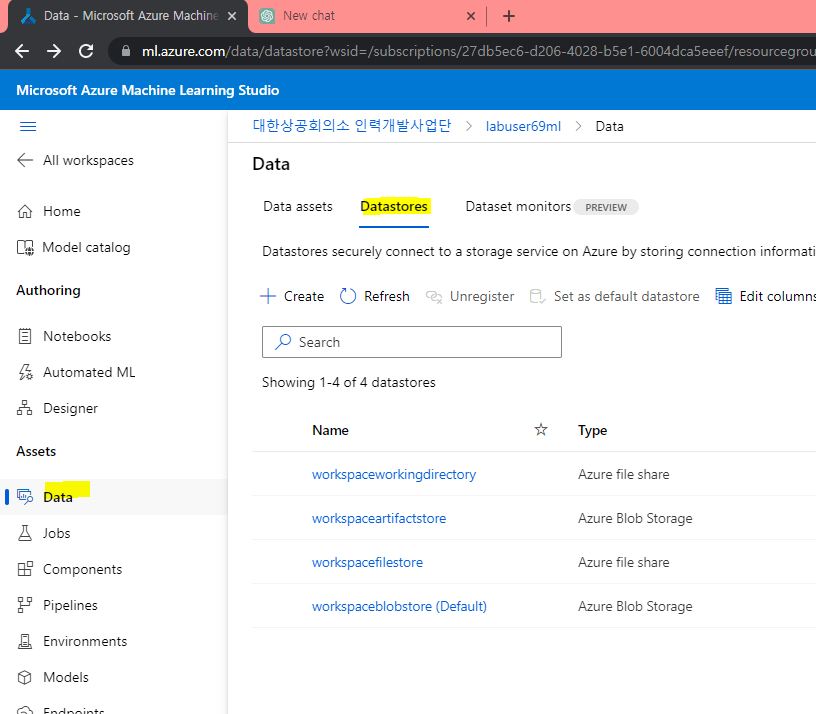816x714 pixels.
Task: Open the workspaceworkingdirectory datastore link
Action: [394, 474]
